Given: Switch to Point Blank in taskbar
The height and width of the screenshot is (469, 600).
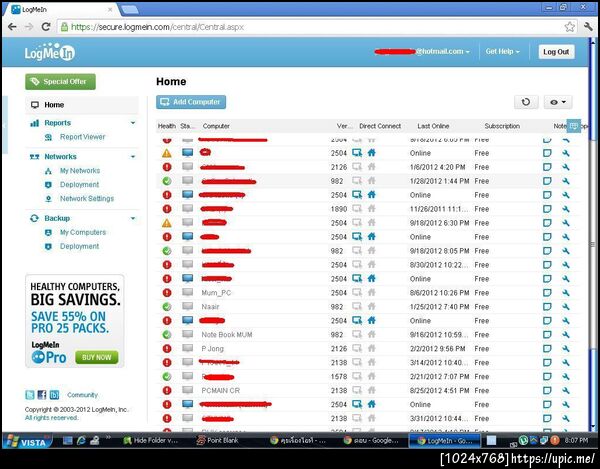Looking at the screenshot, I should [217, 441].
